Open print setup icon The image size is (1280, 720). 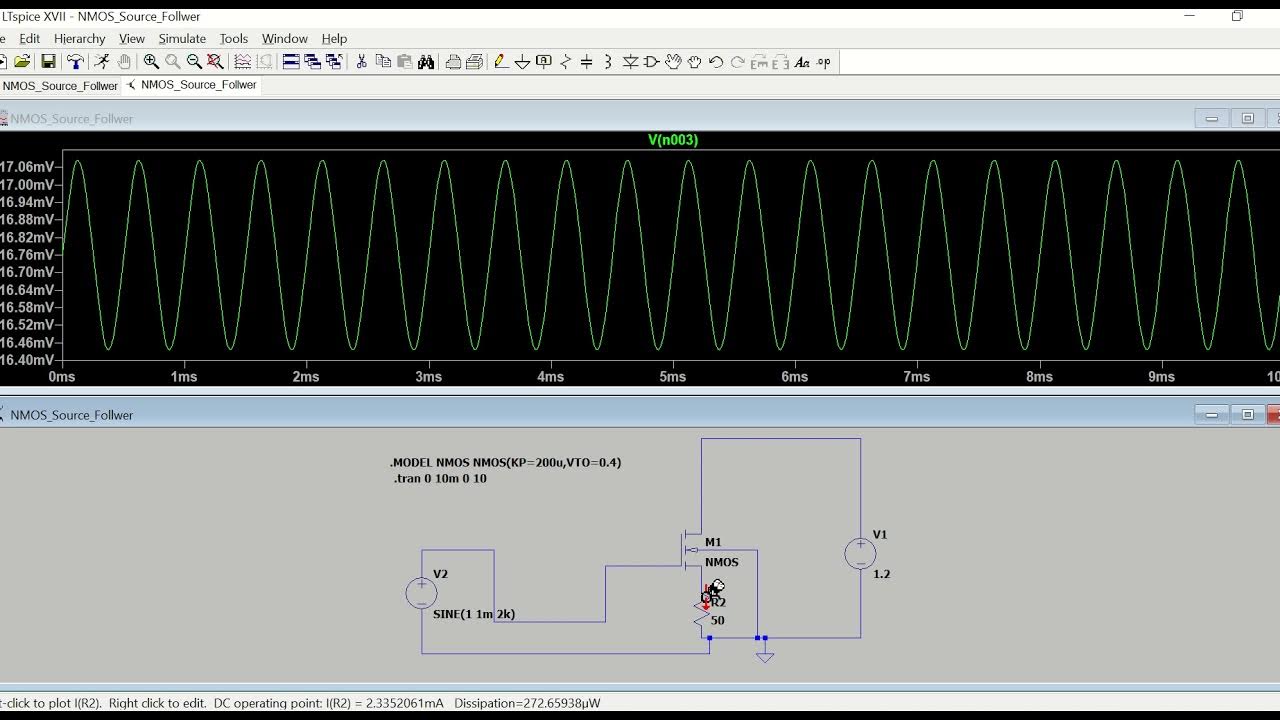pyautogui.click(x=453, y=62)
